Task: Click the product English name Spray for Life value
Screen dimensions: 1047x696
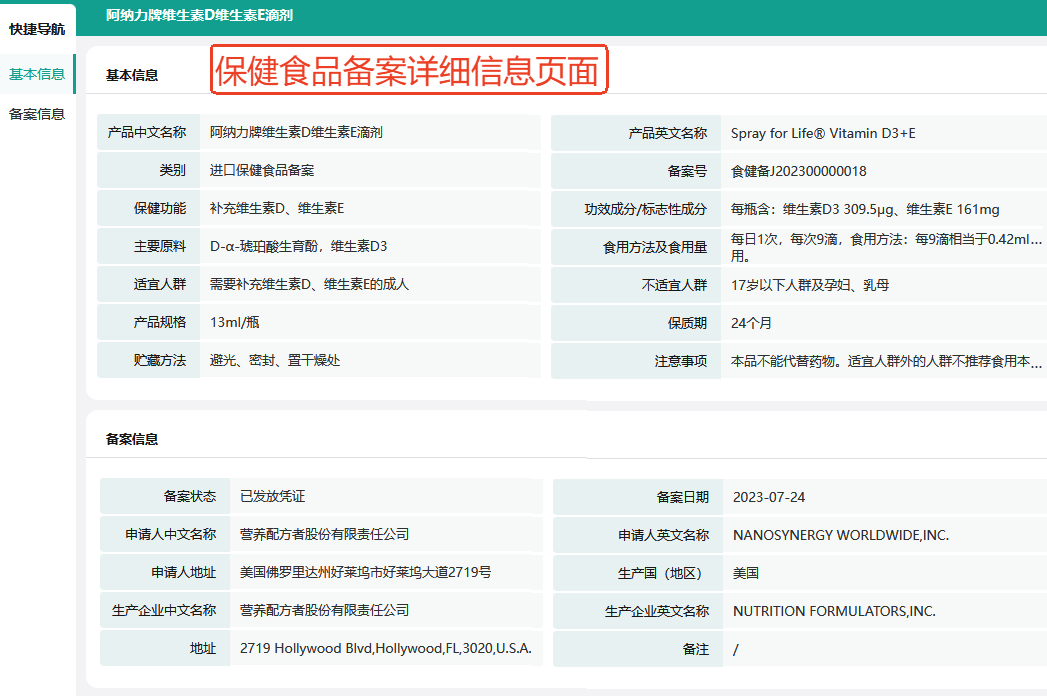Action: (x=823, y=133)
